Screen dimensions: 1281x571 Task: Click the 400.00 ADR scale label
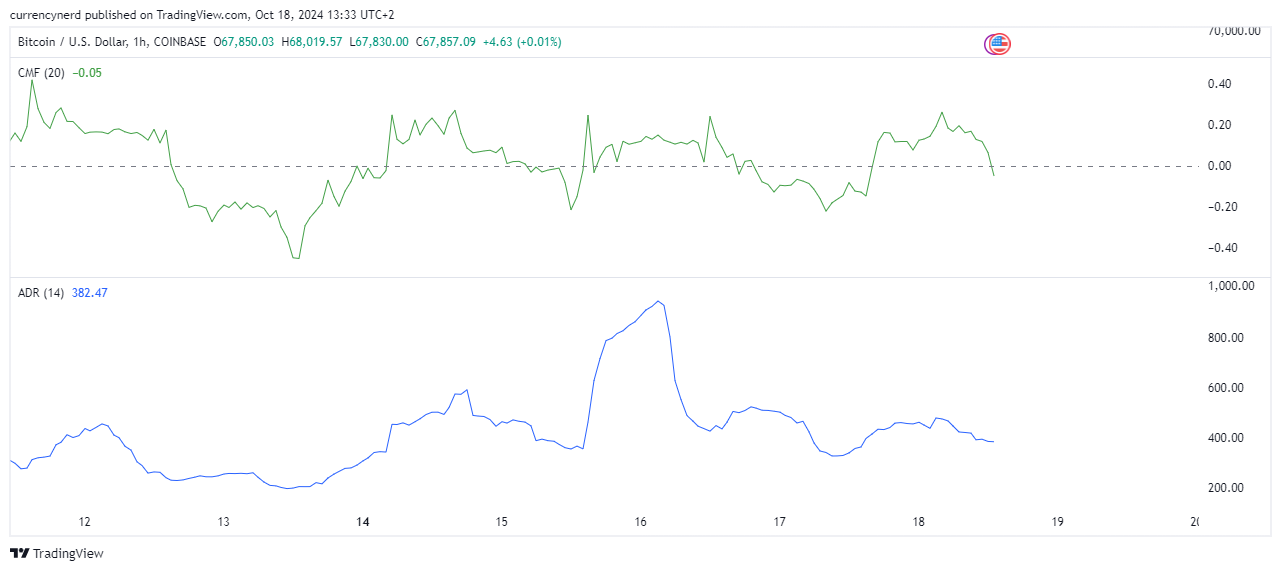point(1225,438)
